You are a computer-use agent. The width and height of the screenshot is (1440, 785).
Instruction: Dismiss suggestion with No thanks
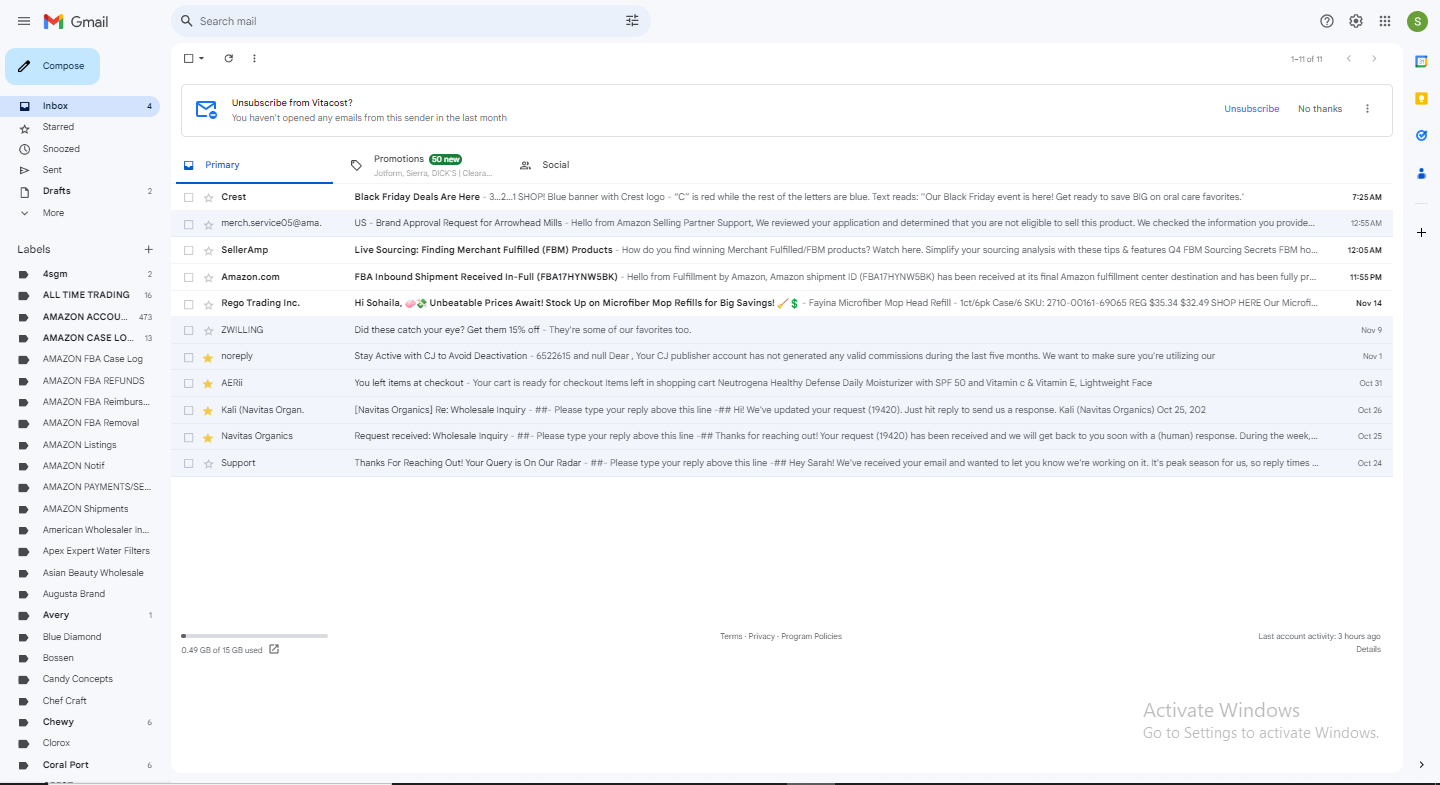(1320, 109)
